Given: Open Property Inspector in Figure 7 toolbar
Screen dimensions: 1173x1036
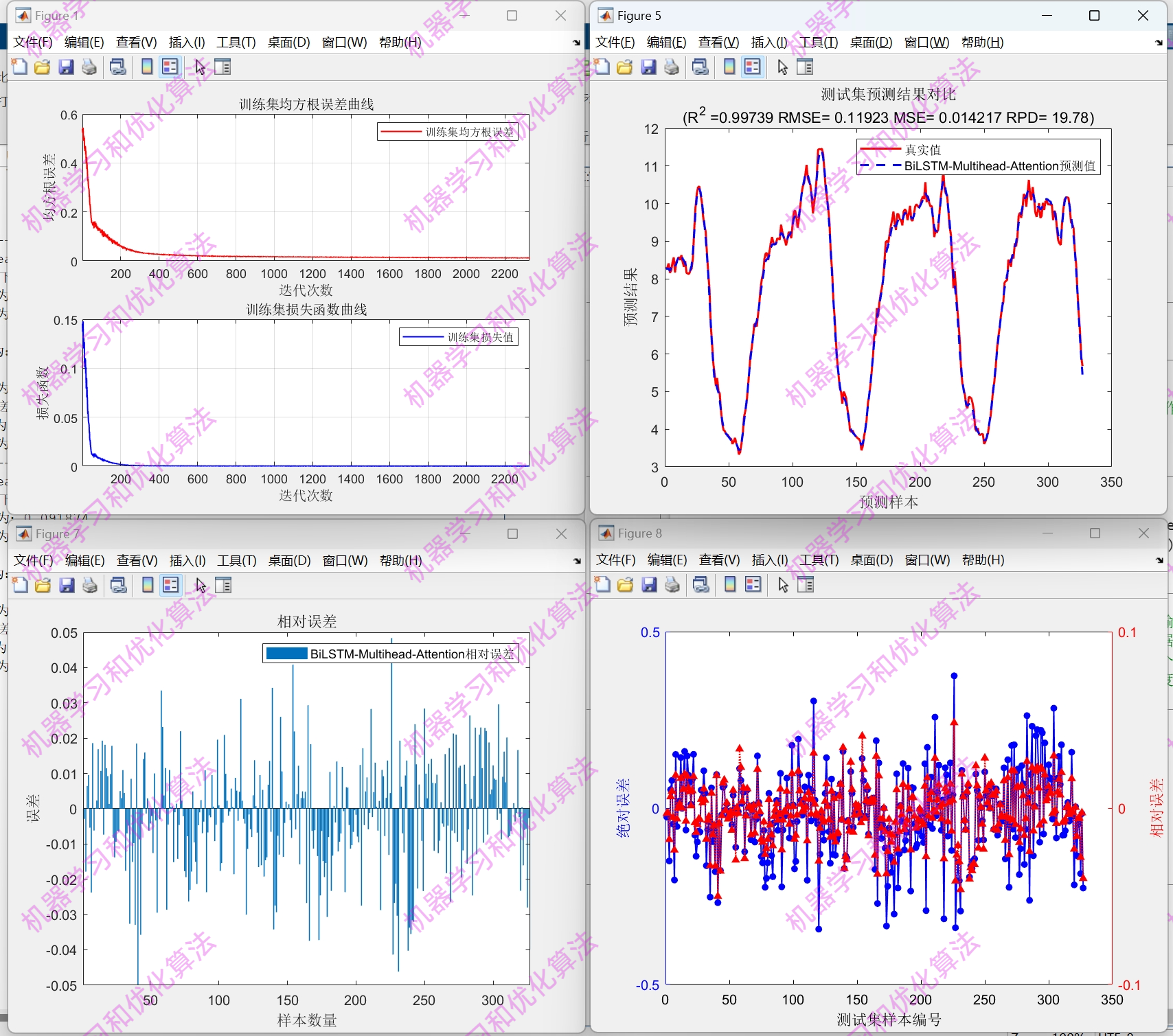Looking at the screenshot, I should point(223,585).
